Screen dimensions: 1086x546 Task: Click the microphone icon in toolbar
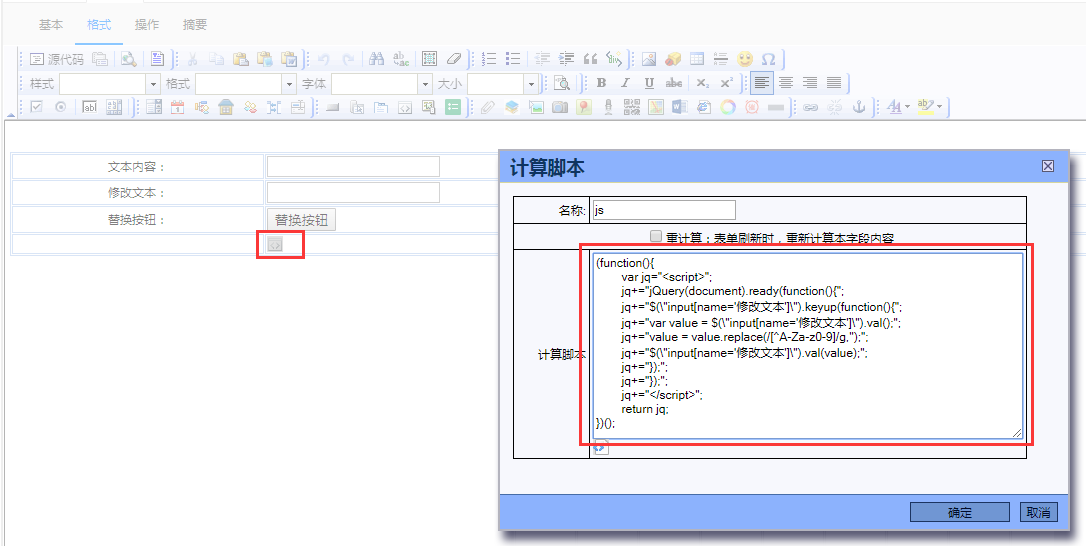point(608,107)
